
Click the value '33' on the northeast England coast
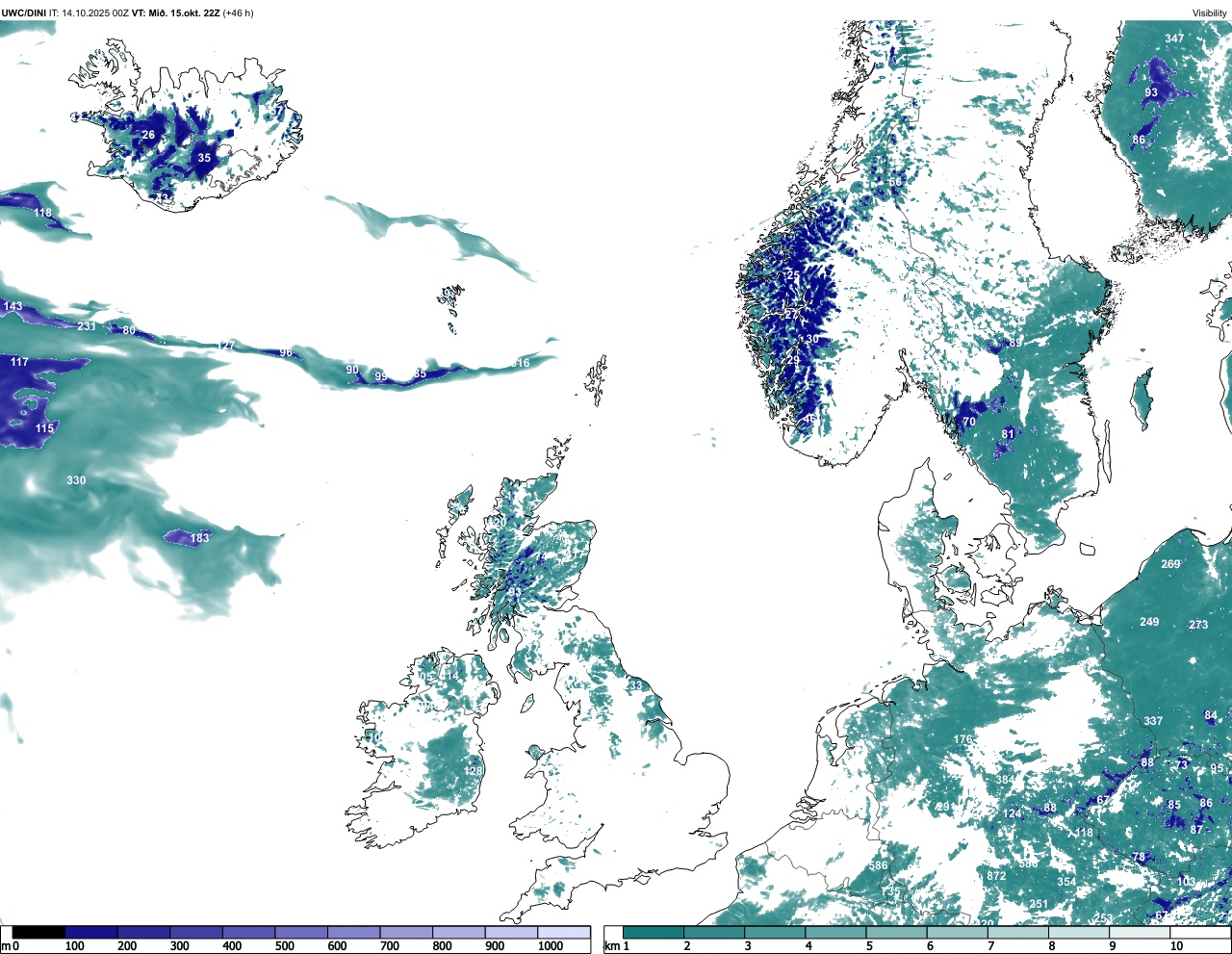635,685
